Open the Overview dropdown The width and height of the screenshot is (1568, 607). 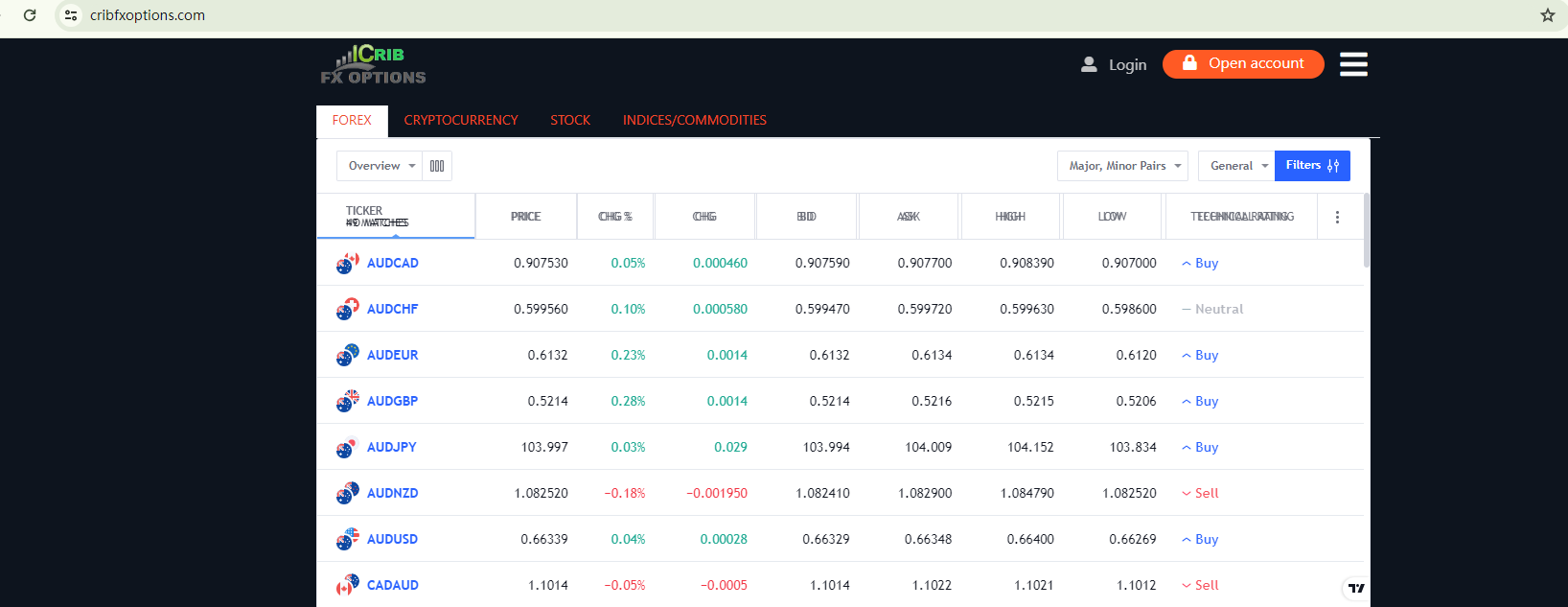[380, 166]
